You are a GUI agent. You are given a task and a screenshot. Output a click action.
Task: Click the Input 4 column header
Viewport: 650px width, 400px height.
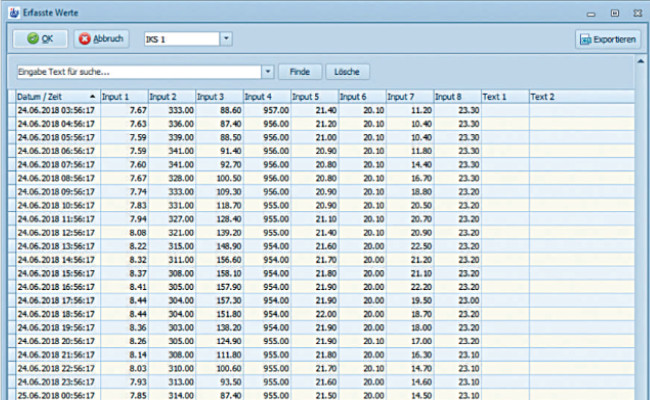[x=267, y=97]
